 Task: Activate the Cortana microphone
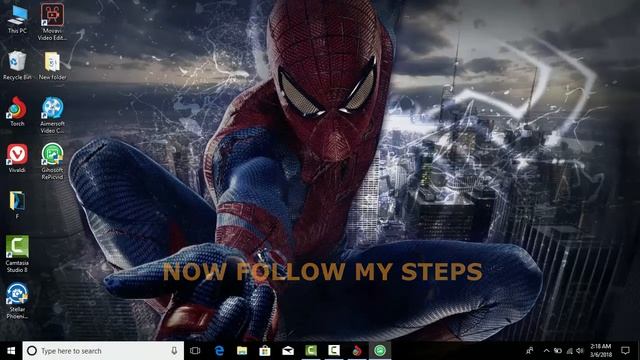click(x=174, y=351)
